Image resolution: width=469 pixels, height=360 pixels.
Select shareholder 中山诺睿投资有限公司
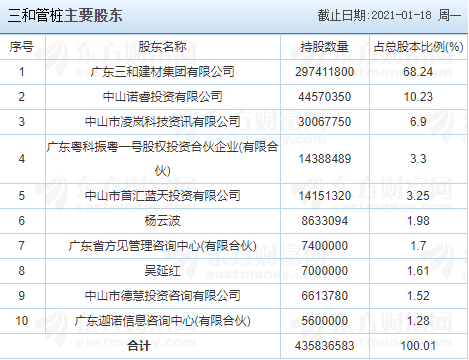coord(163,97)
